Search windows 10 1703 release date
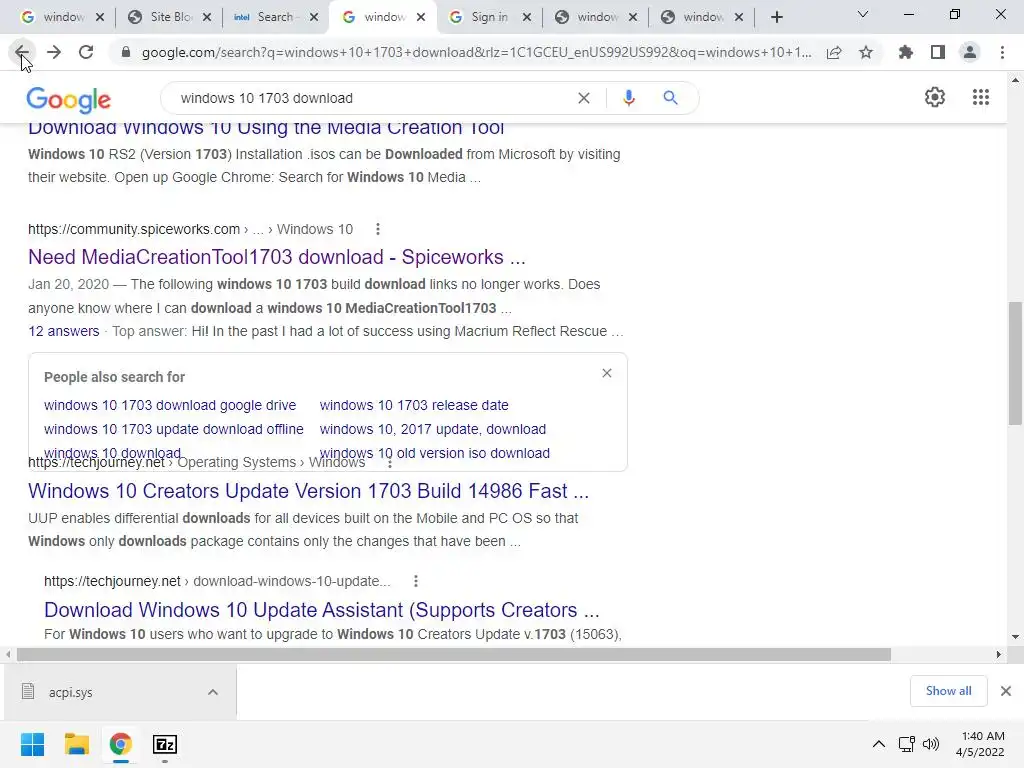Viewport: 1024px width, 768px height. [414, 405]
